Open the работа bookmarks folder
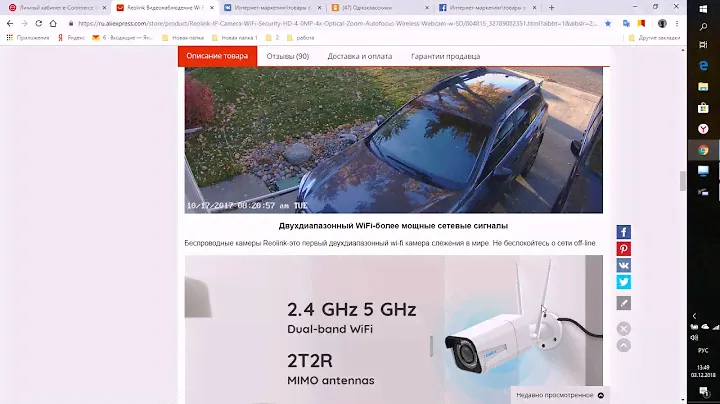The image size is (720, 404). point(301,38)
